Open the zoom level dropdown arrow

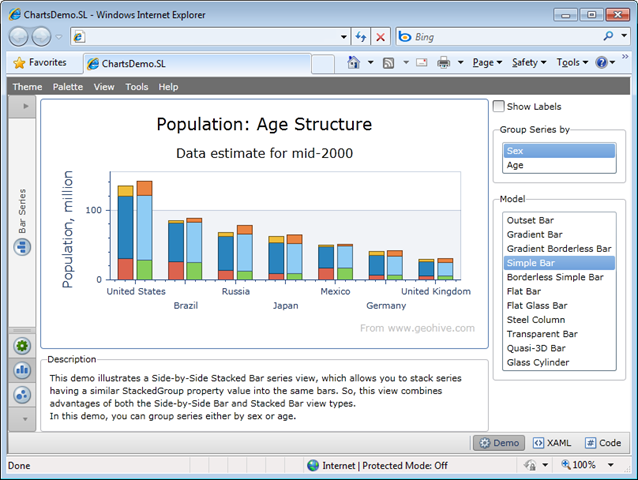[611, 465]
